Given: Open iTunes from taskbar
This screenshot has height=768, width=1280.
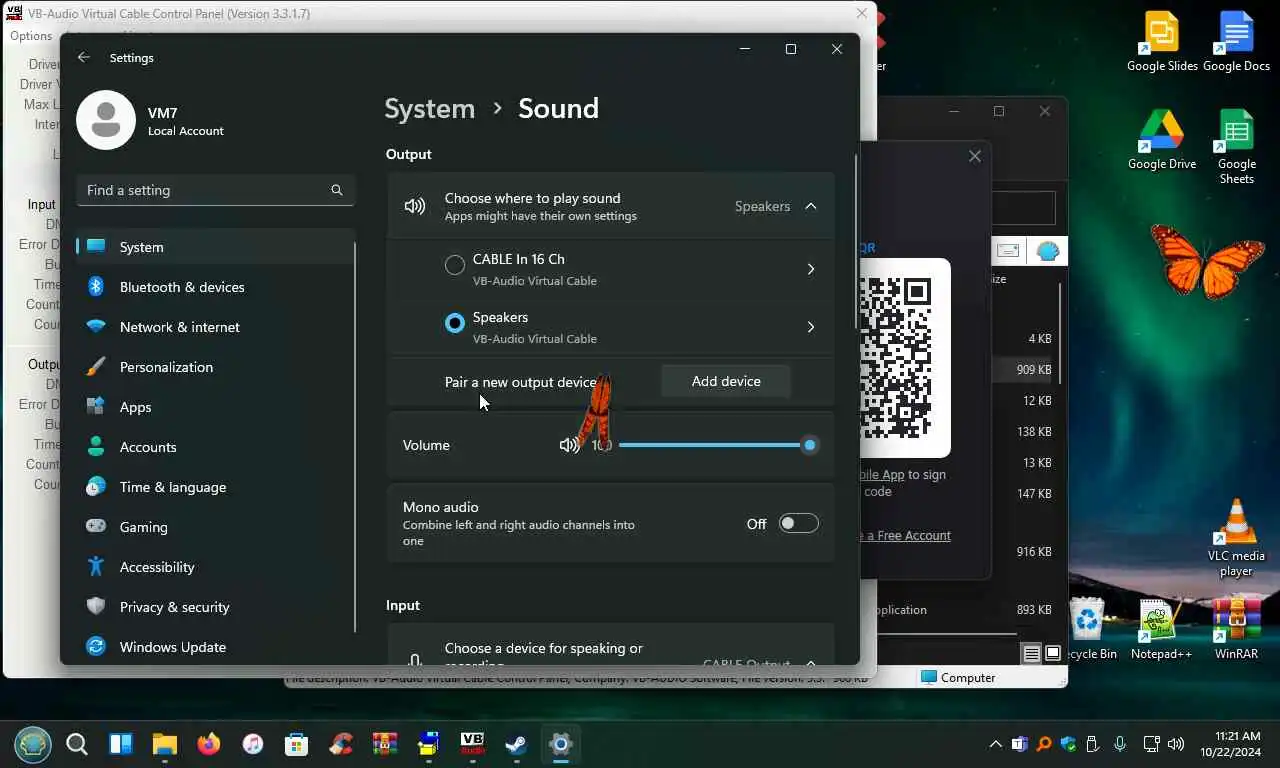Looking at the screenshot, I should tap(252, 744).
